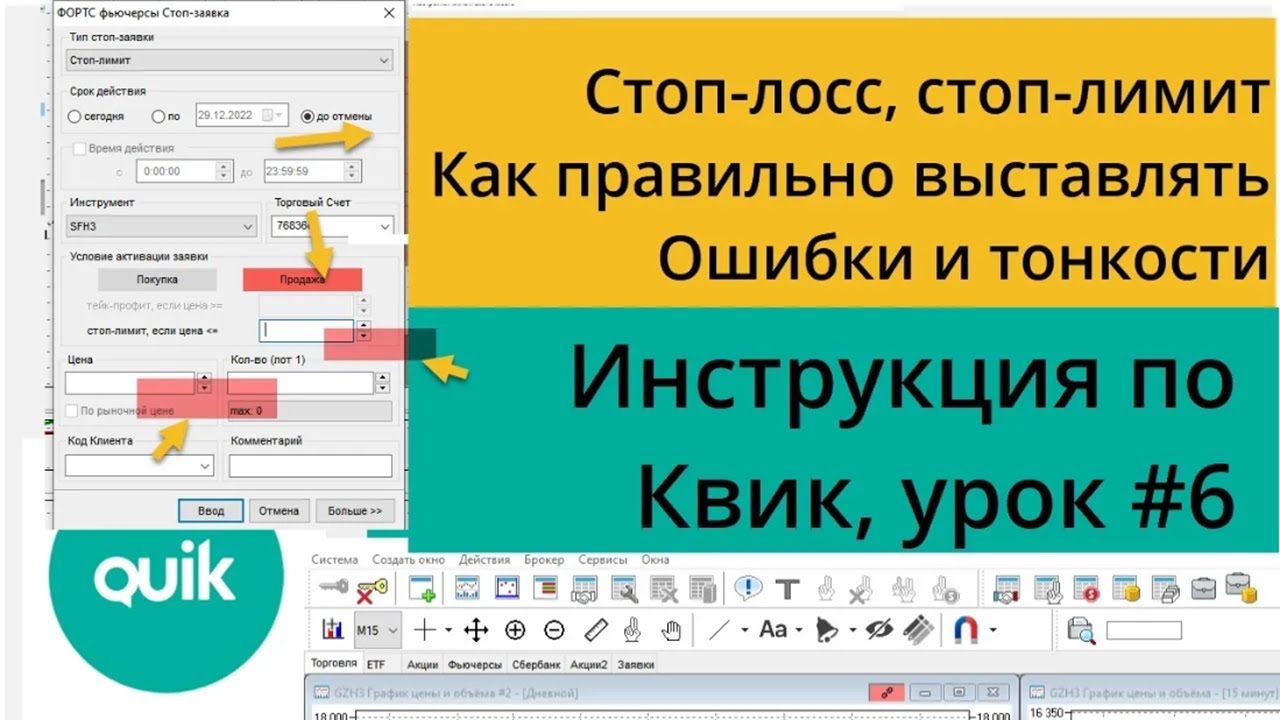Expand the magnet tool dropdown arrow
1280x720 pixels.
point(992,630)
